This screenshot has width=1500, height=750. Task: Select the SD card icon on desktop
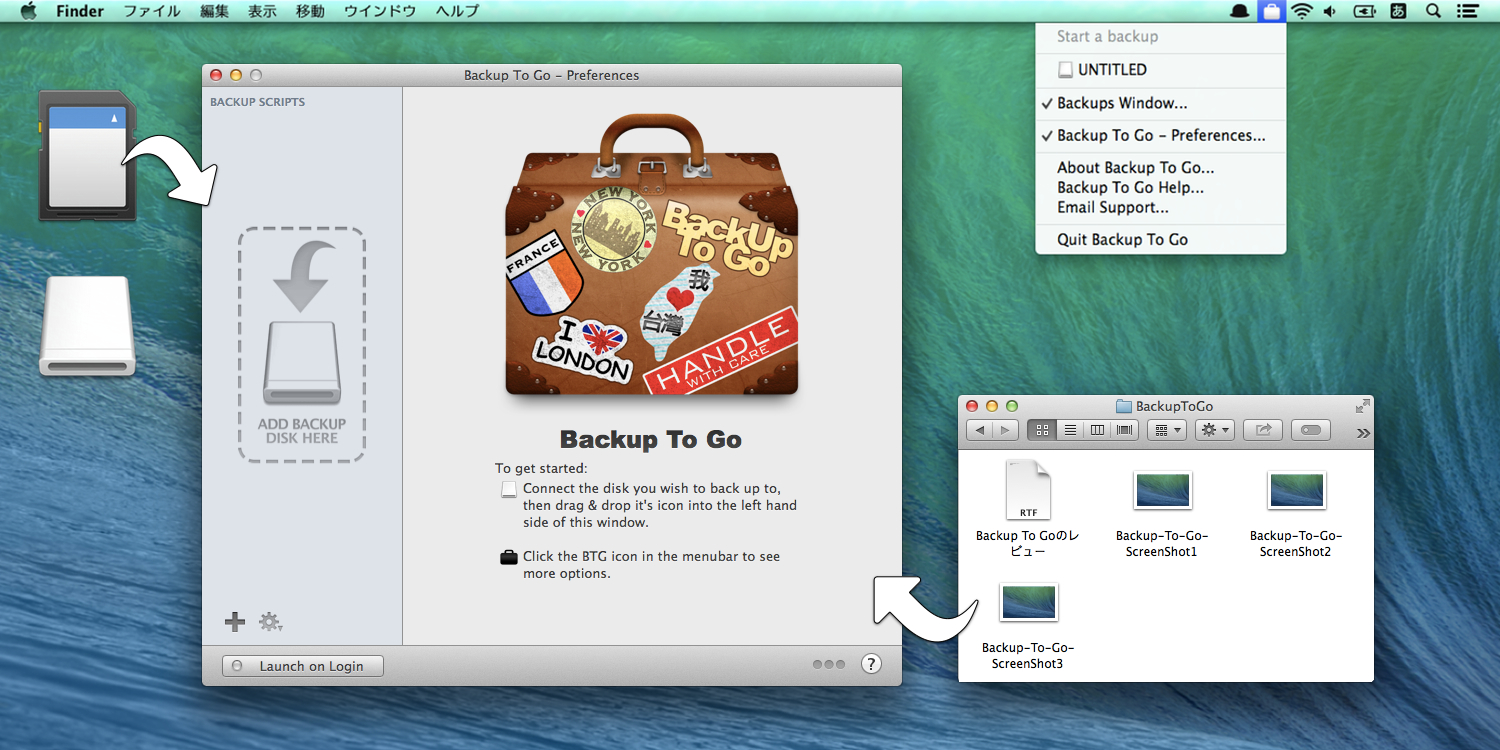(87, 155)
